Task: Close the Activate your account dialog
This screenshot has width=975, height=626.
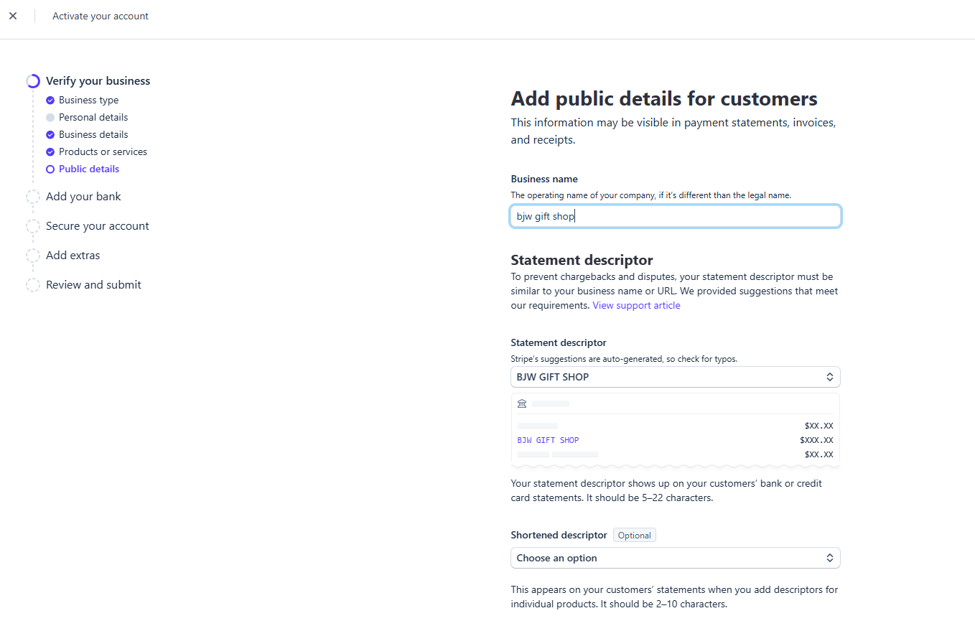Action: (13, 16)
